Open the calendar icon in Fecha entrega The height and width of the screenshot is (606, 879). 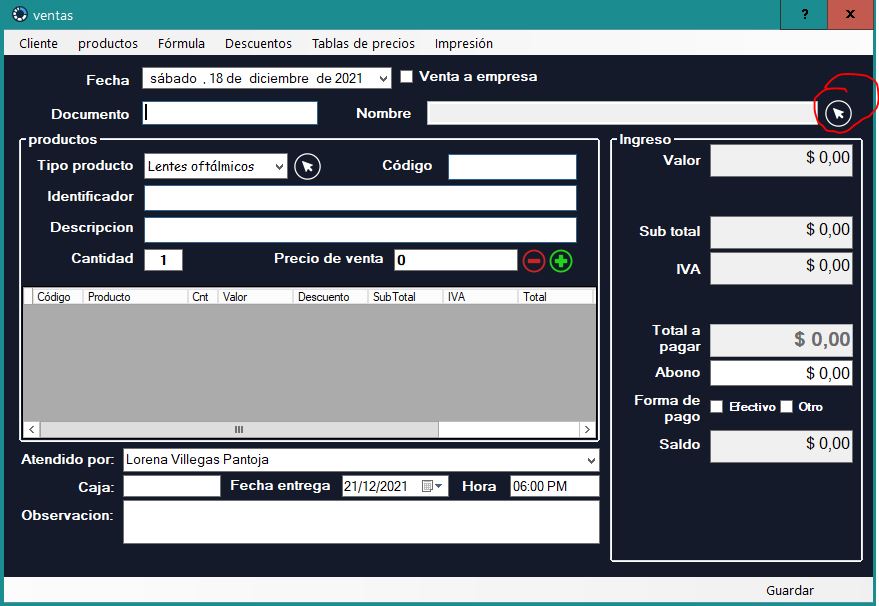(x=427, y=486)
